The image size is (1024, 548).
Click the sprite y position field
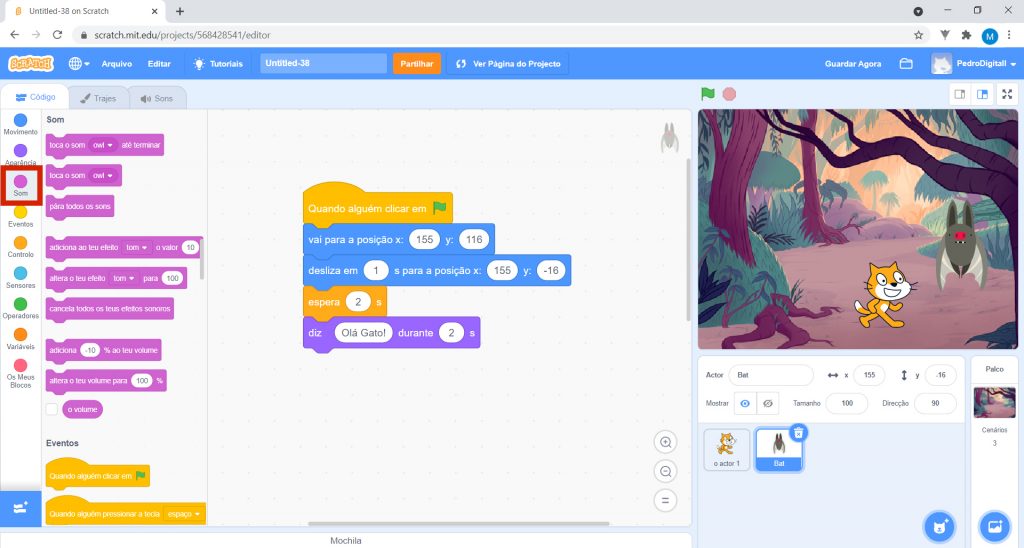pyautogui.click(x=940, y=375)
